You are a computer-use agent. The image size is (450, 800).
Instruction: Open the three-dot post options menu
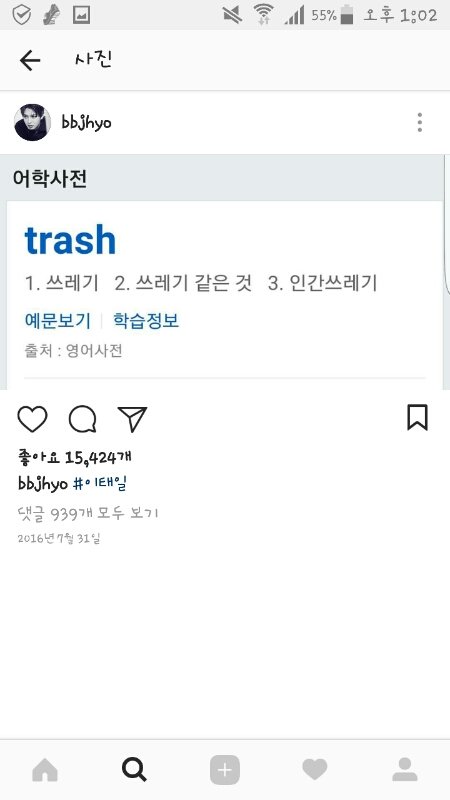(x=419, y=122)
